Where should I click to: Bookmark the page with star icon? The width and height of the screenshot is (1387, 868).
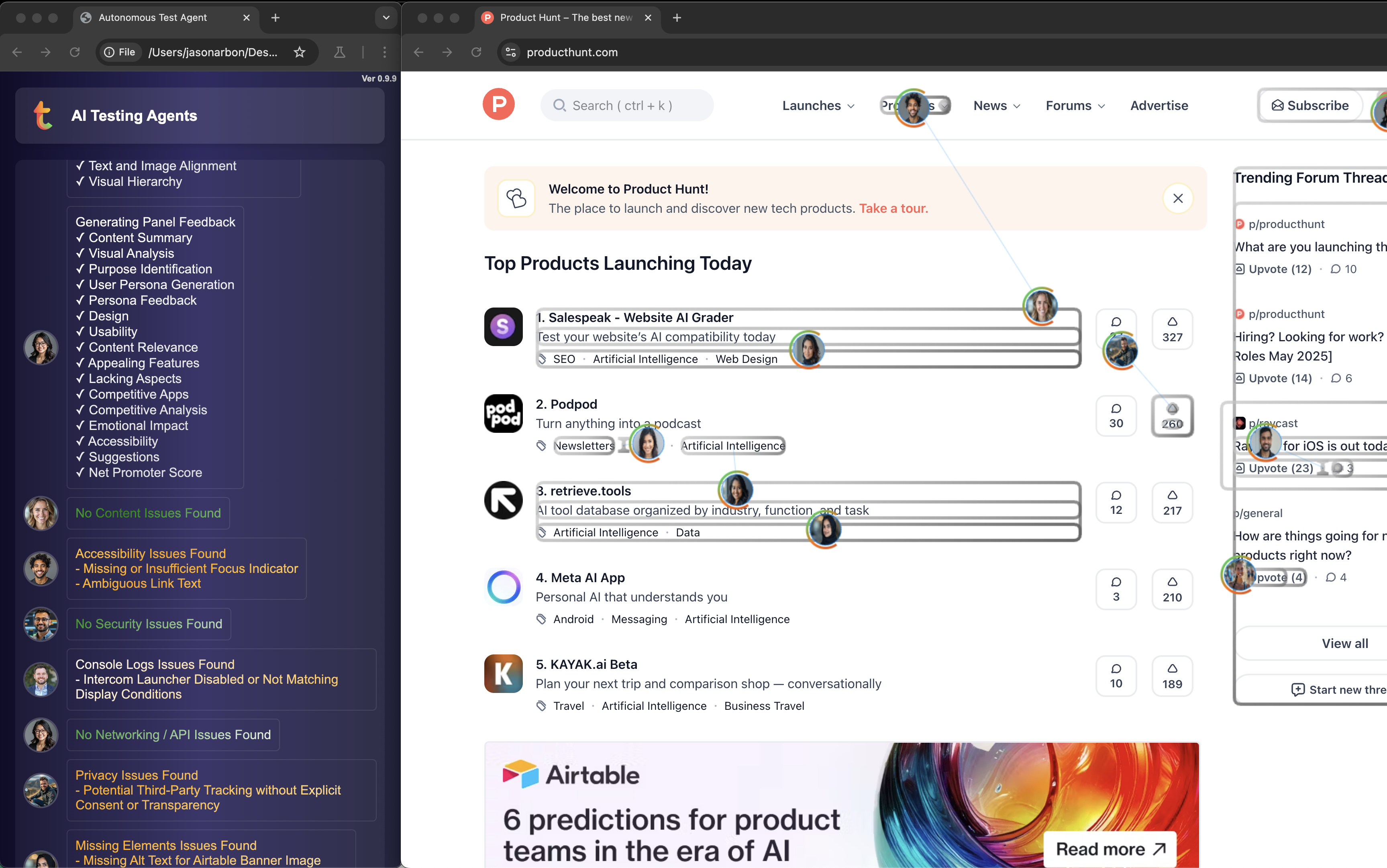(x=299, y=52)
